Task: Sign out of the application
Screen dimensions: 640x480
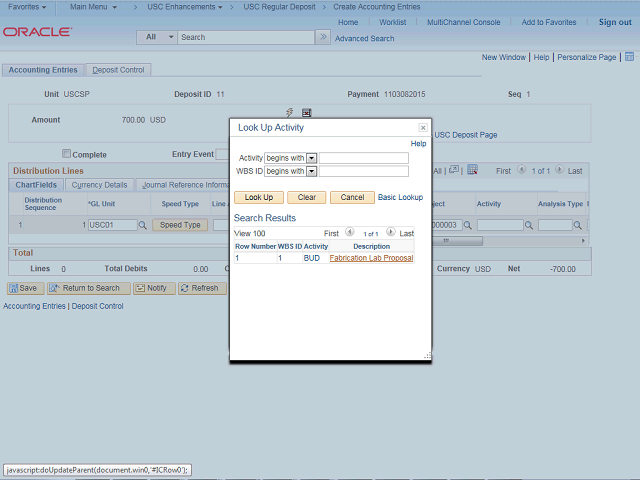Action: 615,22
